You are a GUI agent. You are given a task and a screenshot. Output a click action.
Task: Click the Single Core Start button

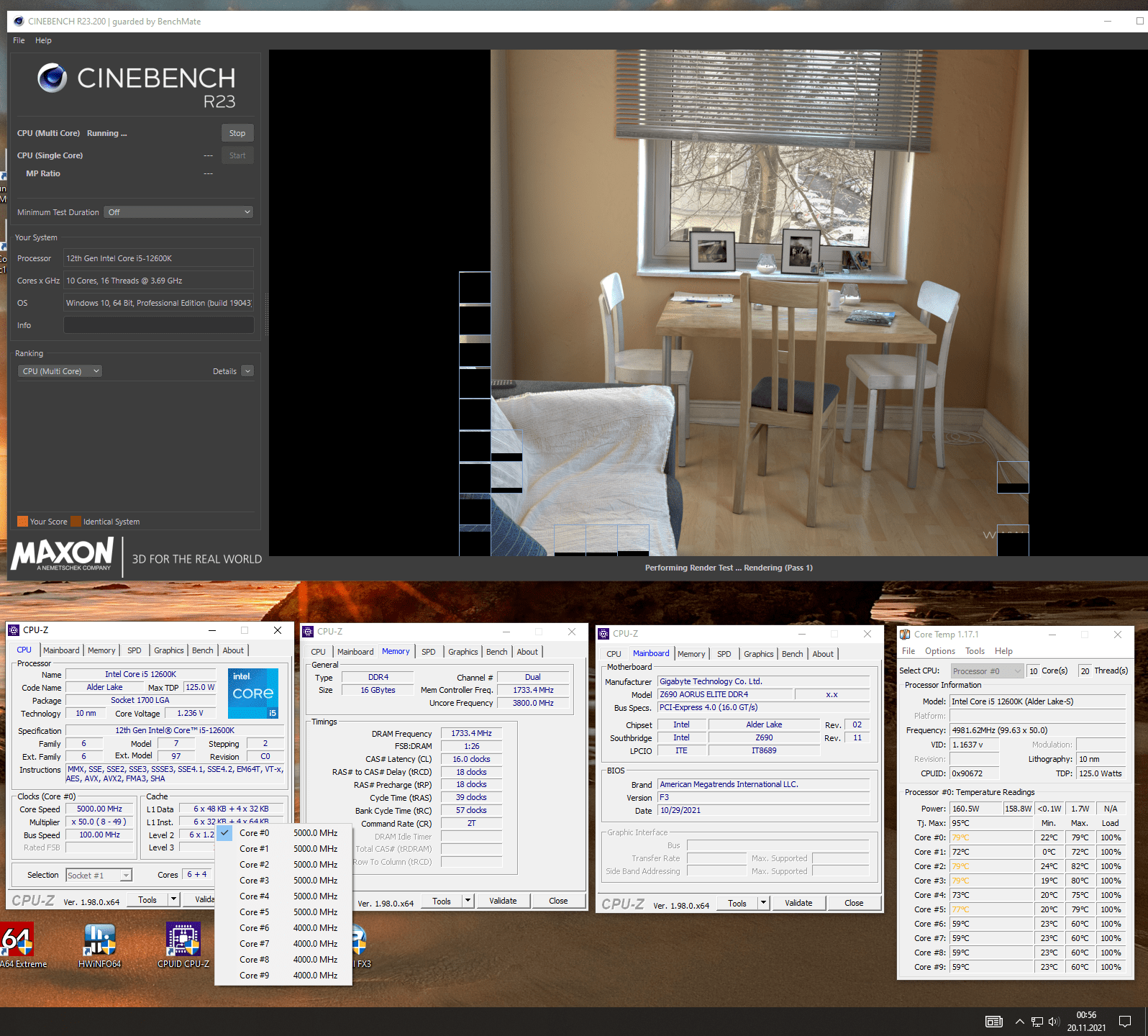(x=237, y=155)
